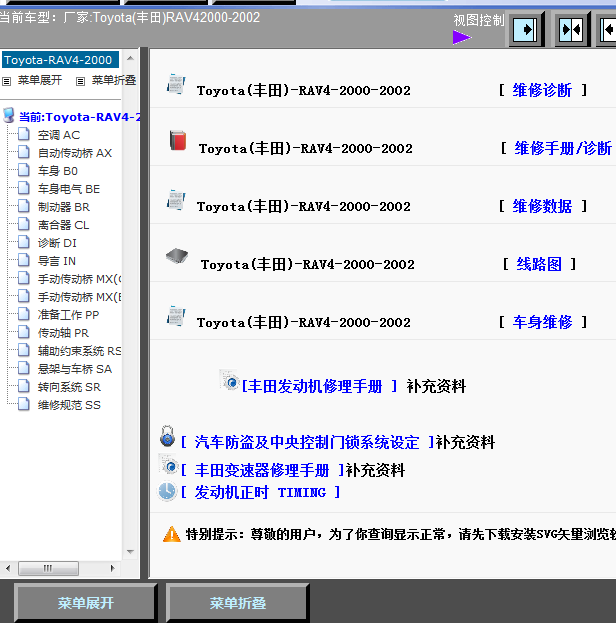Click the 特别提示 warning icon
Viewport: 616px width, 623px height.
(x=172, y=534)
